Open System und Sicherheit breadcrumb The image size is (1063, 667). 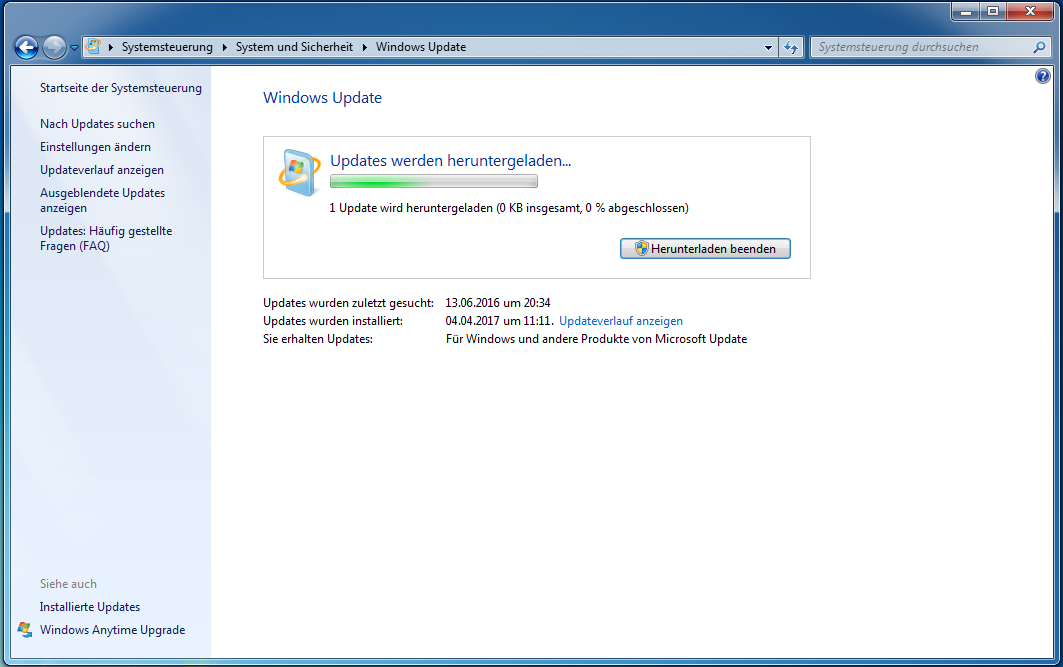click(294, 47)
